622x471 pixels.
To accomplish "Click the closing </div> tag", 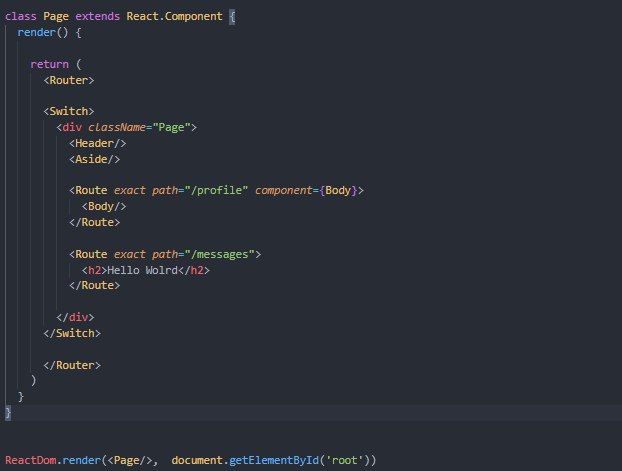I will pos(75,317).
